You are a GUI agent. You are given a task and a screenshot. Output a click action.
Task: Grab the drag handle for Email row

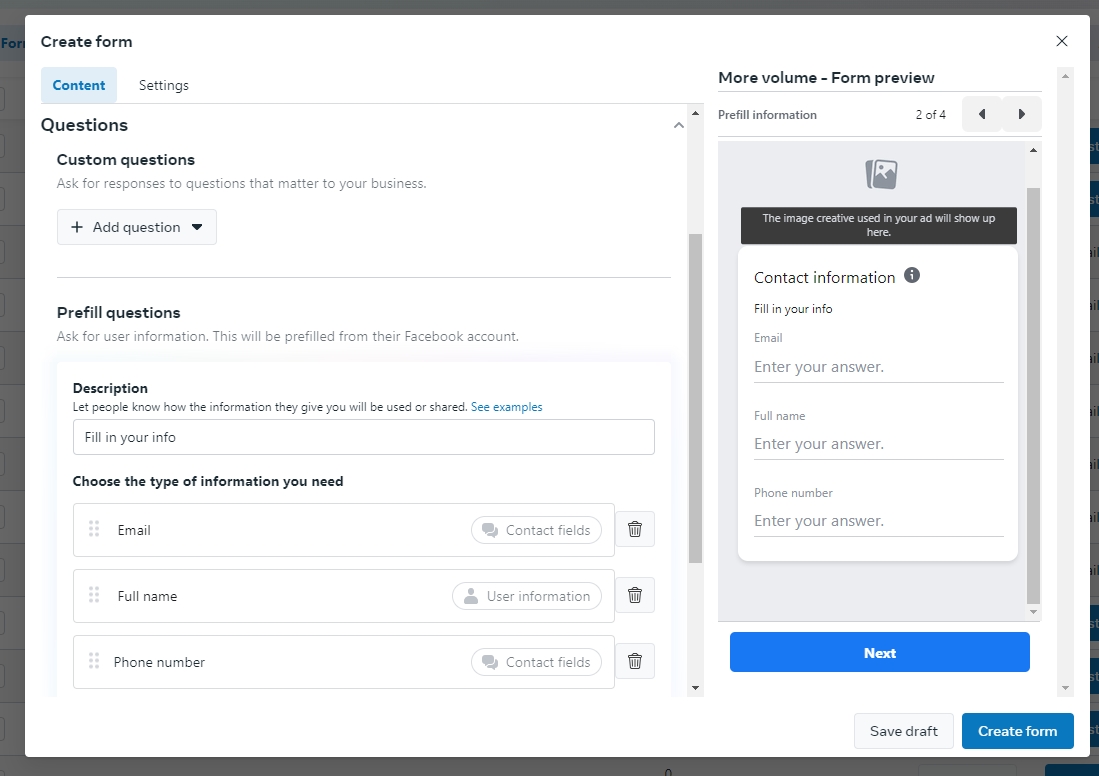(94, 529)
